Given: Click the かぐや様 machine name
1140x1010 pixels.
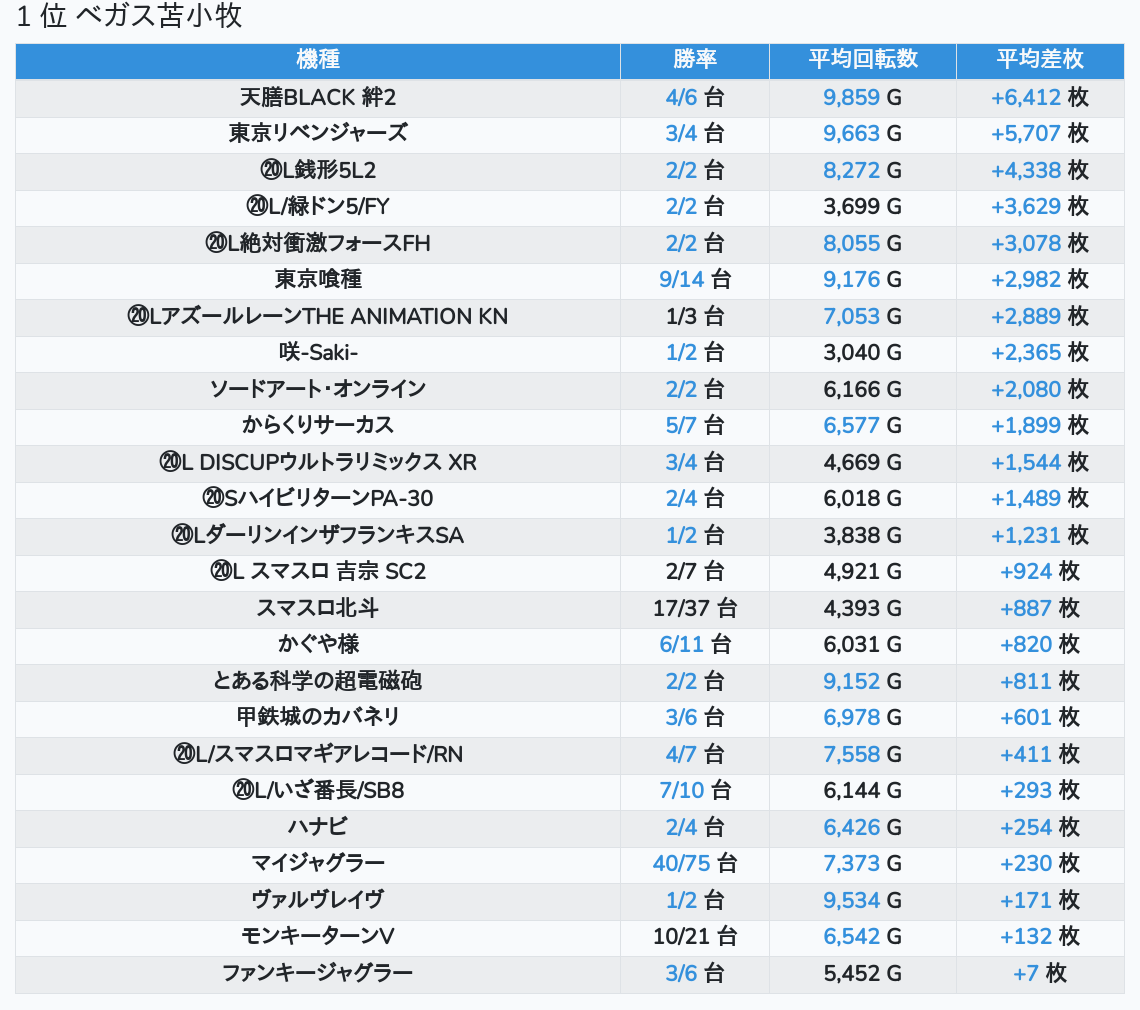Looking at the screenshot, I should pyautogui.click(x=318, y=644).
